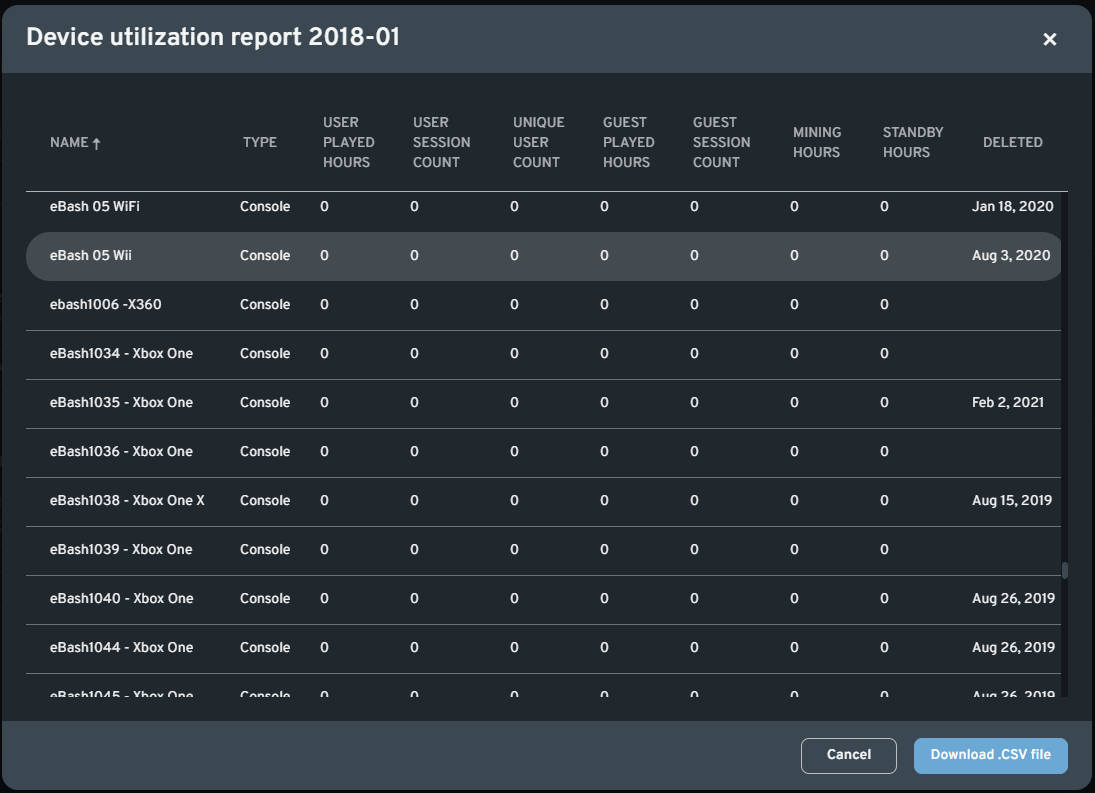Click the Aug 26, 2019 deletion date for eBash1040
The height and width of the screenshot is (793, 1095).
1011,598
